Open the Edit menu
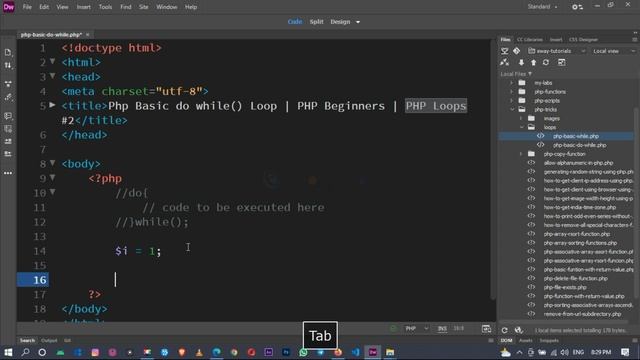 44,7
